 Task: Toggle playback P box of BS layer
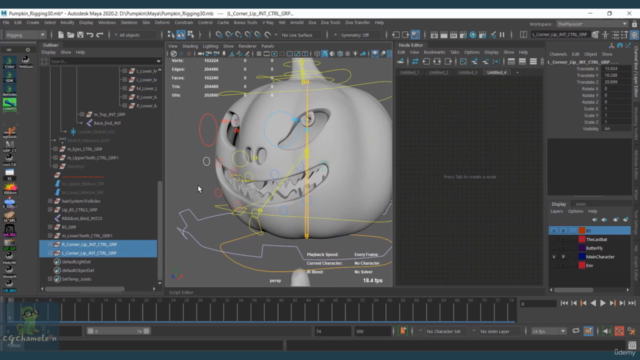563,231
